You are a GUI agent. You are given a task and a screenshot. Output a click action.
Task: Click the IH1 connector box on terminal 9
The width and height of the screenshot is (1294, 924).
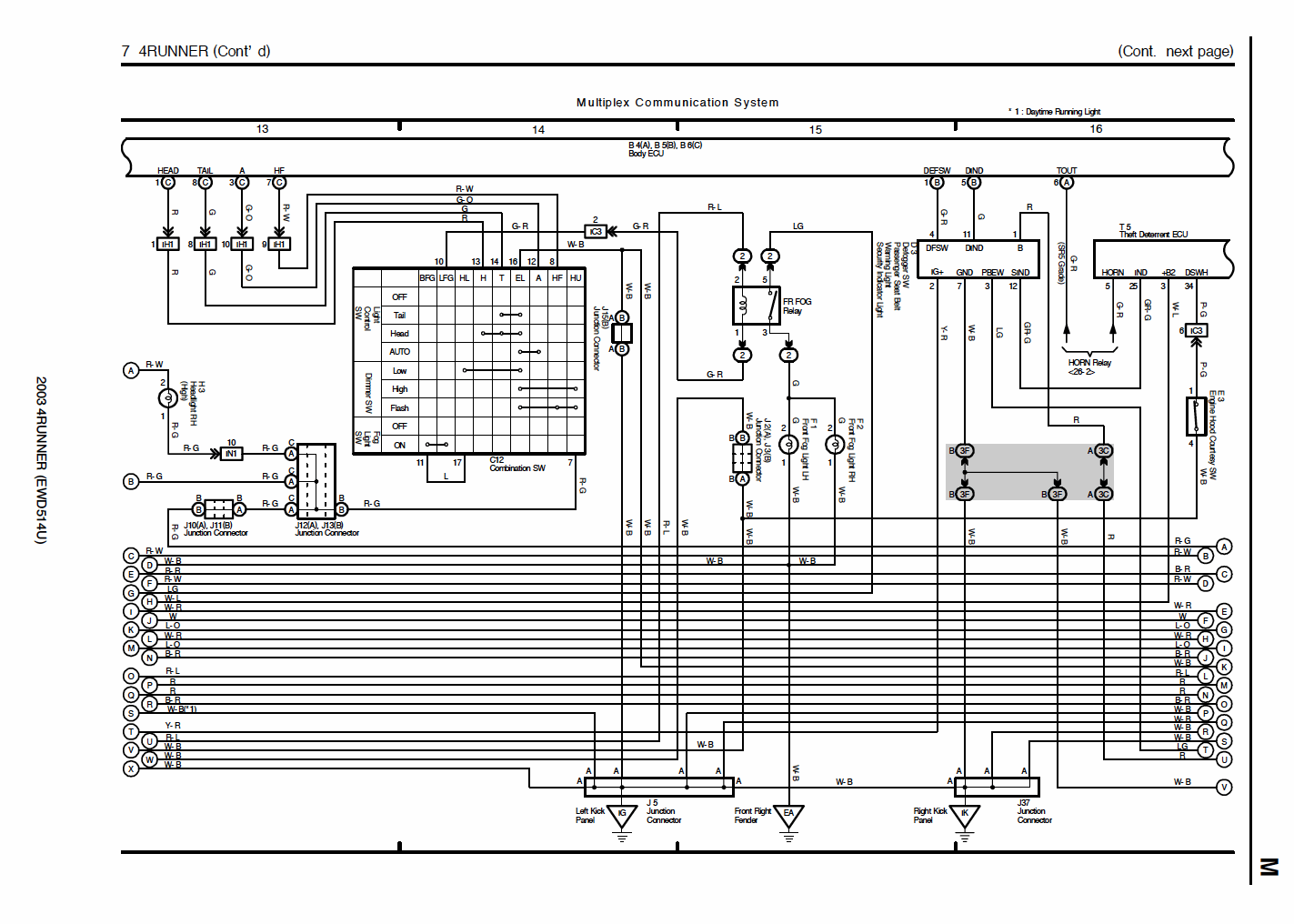point(279,245)
